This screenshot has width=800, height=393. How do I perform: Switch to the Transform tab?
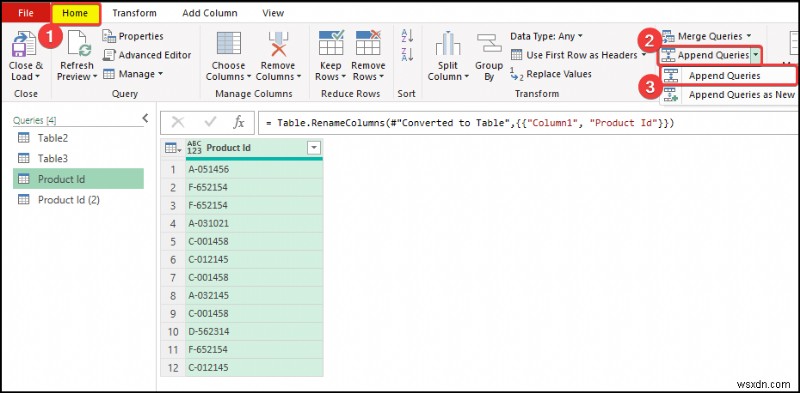click(x=134, y=13)
